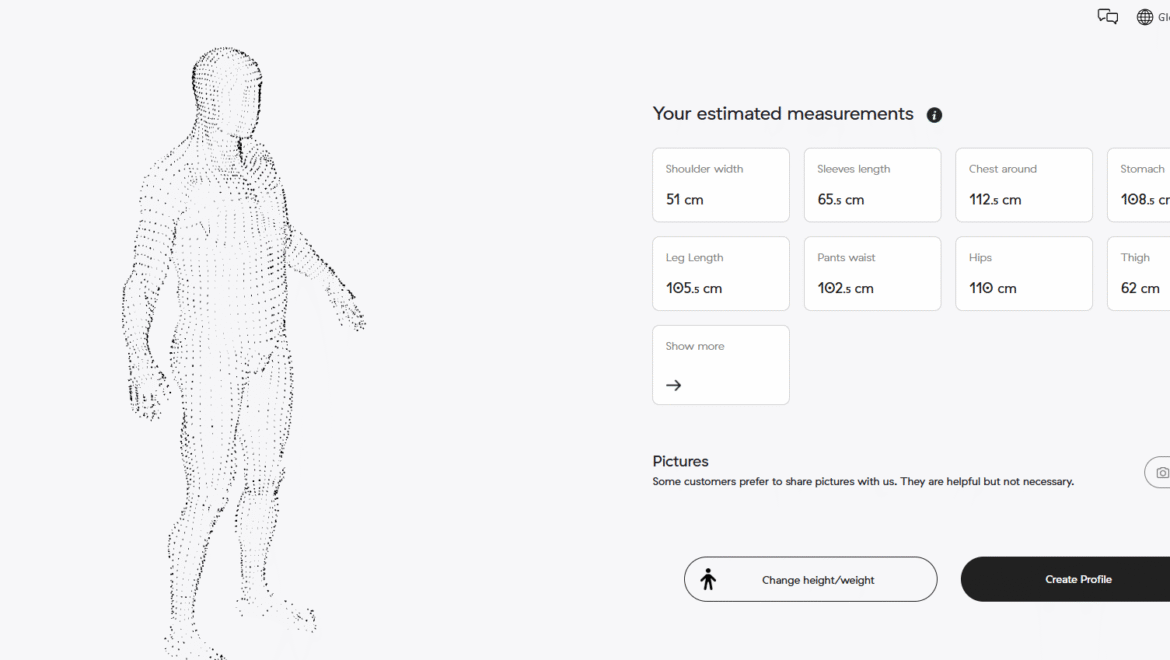Select the Pants waist measurement card
The image size is (1170, 660).
click(x=872, y=274)
